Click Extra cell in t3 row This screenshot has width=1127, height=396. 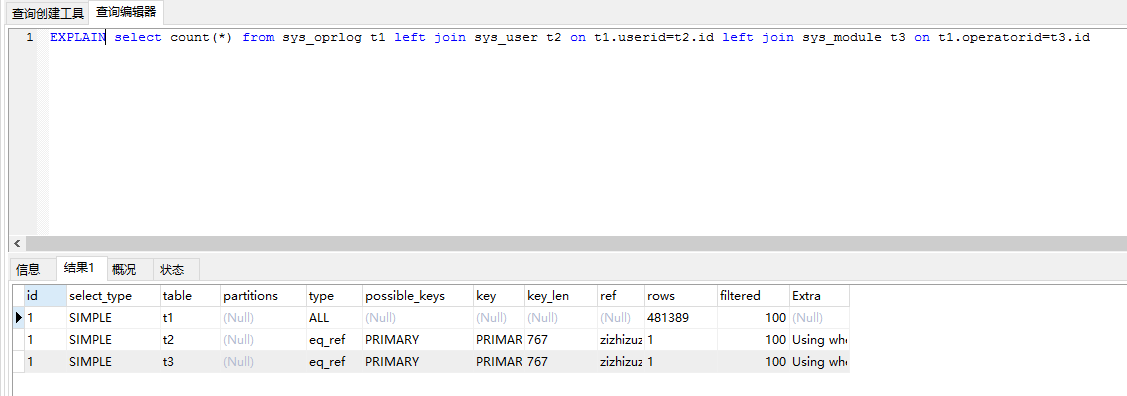coord(819,362)
